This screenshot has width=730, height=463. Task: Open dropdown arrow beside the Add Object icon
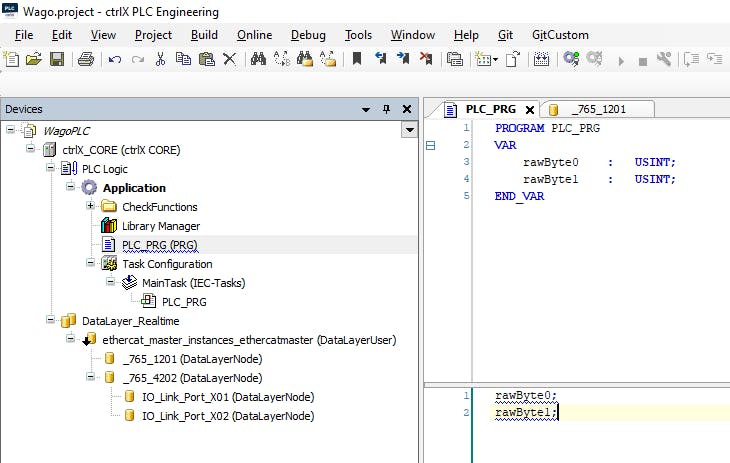495,60
